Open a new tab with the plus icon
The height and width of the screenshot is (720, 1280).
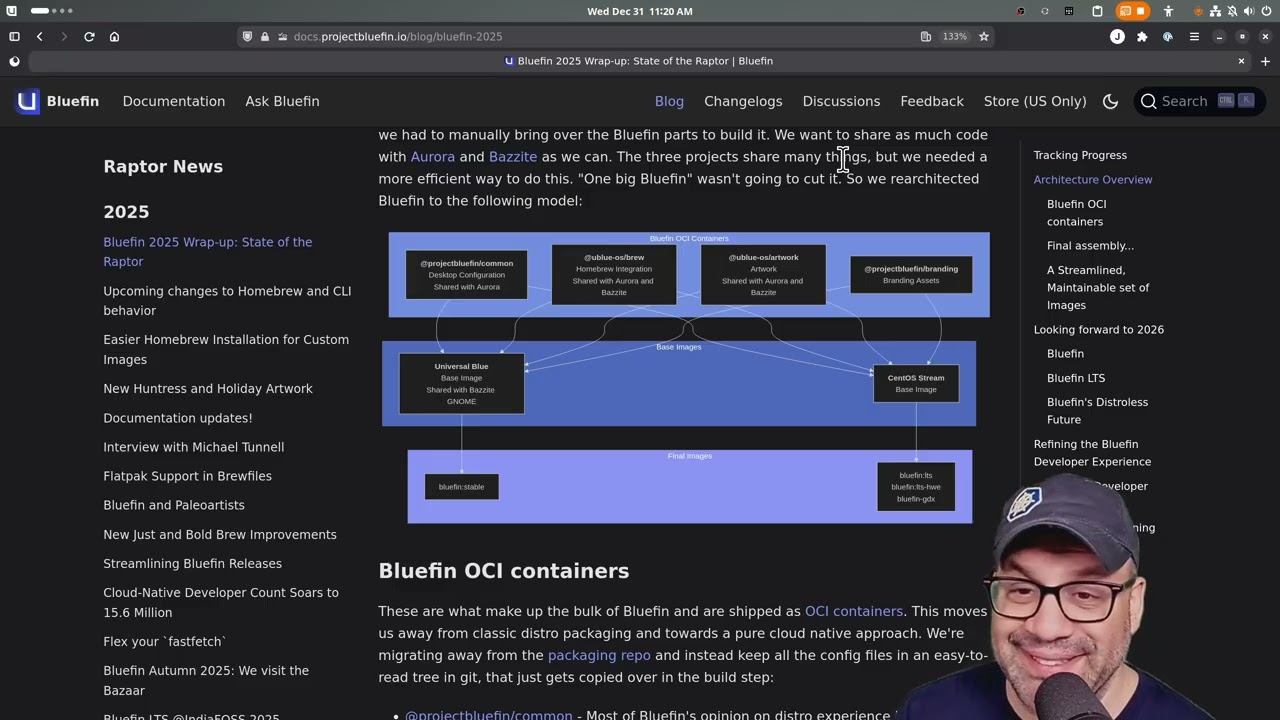pos(1265,61)
